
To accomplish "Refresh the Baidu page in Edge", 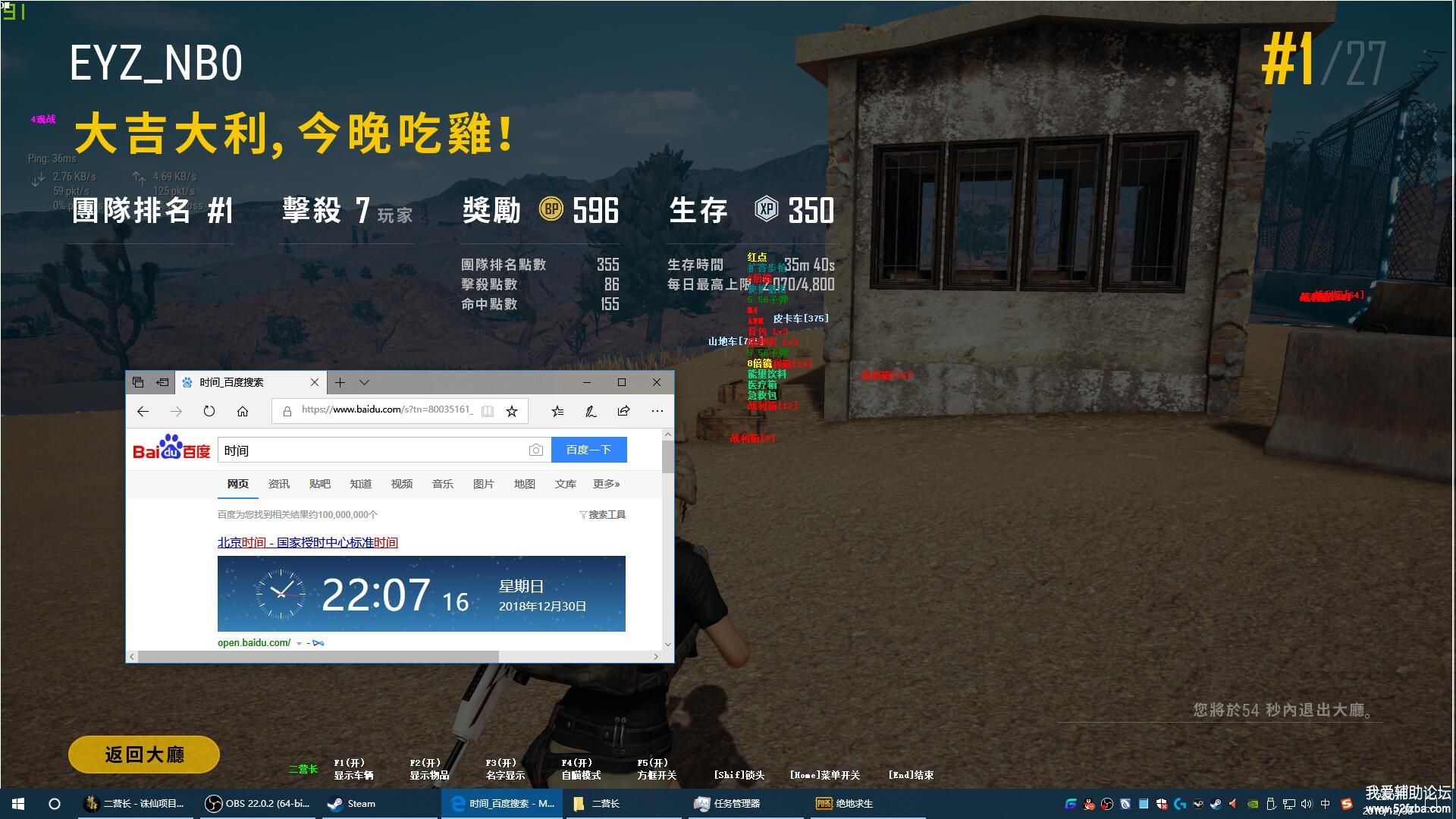I will [209, 411].
